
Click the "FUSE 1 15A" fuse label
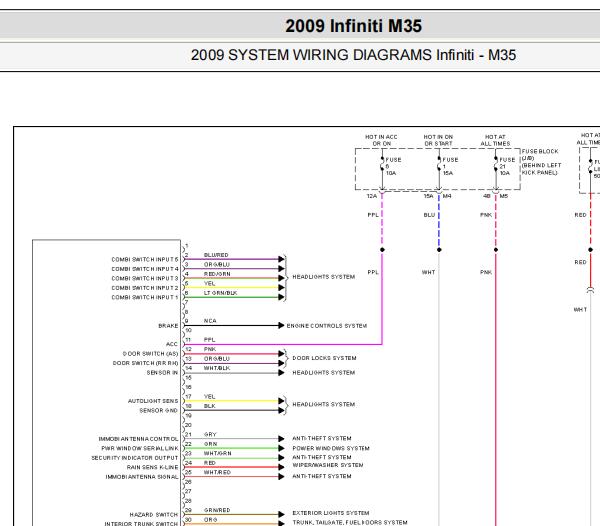(x=450, y=166)
